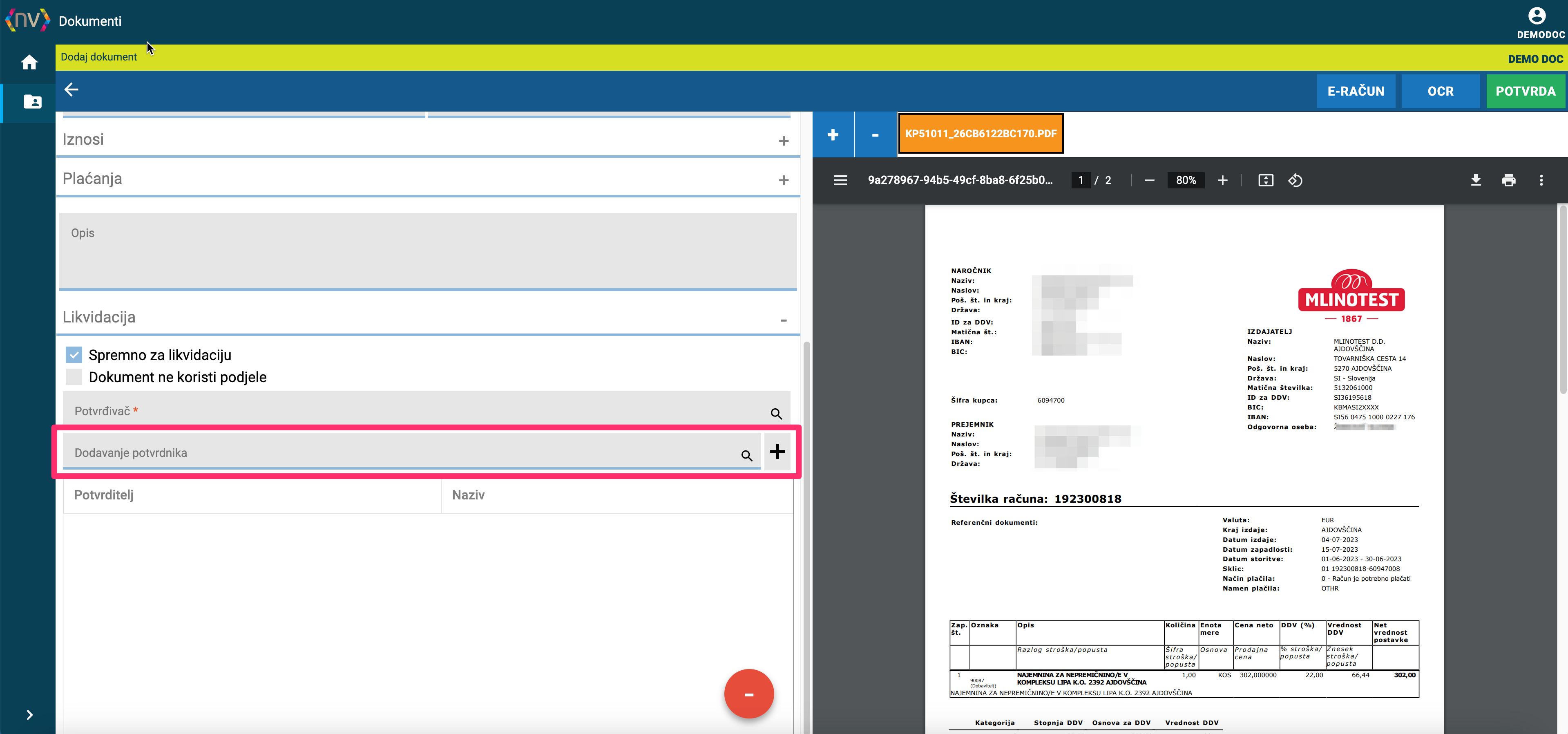This screenshot has height=734, width=1568.
Task: Check Dokument ne koristi podjele
Action: pyautogui.click(x=74, y=376)
